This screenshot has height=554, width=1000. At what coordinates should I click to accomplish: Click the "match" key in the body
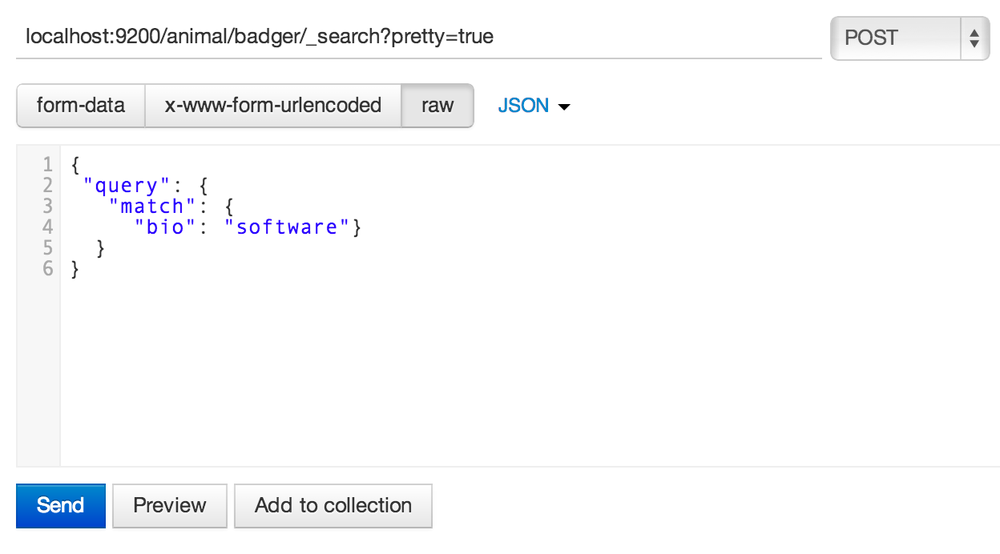coord(151,206)
